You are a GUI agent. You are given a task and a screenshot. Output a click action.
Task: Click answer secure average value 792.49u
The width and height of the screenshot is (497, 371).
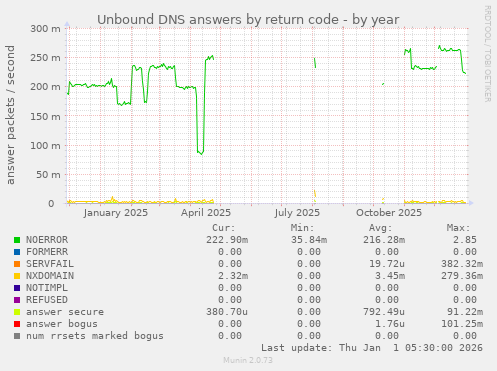384,312
